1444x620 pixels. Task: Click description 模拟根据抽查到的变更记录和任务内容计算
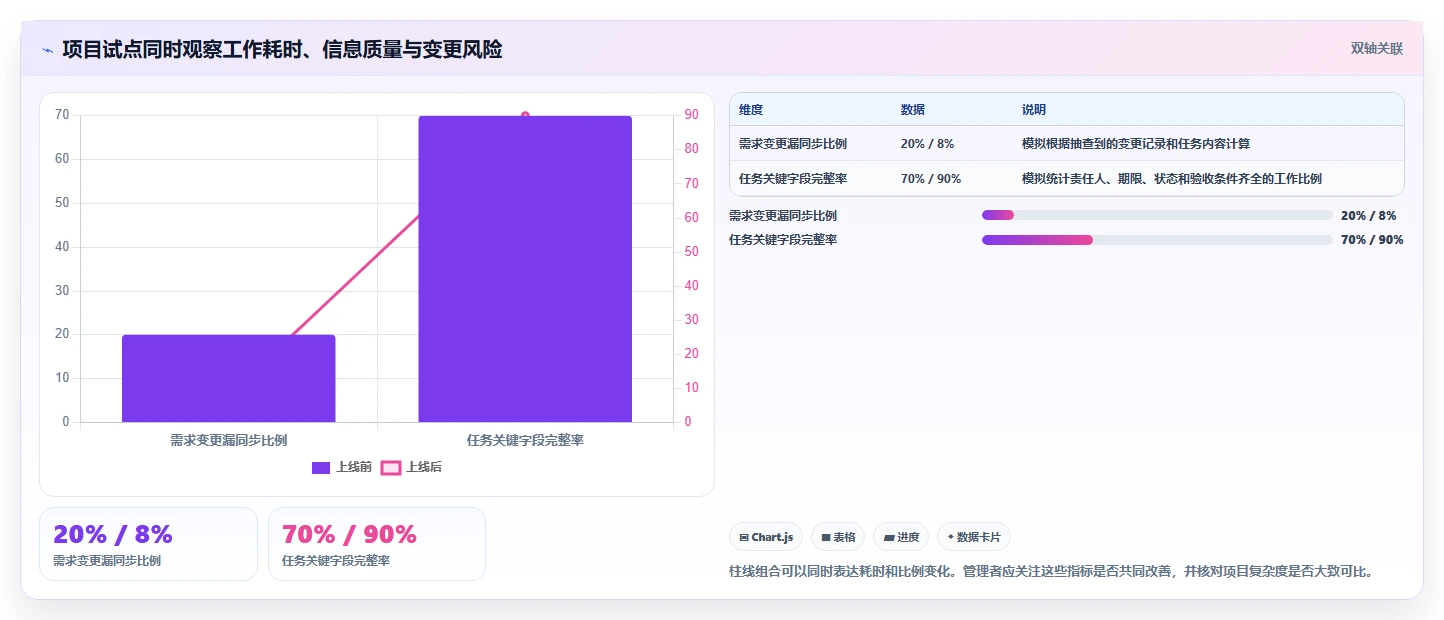click(1136, 144)
